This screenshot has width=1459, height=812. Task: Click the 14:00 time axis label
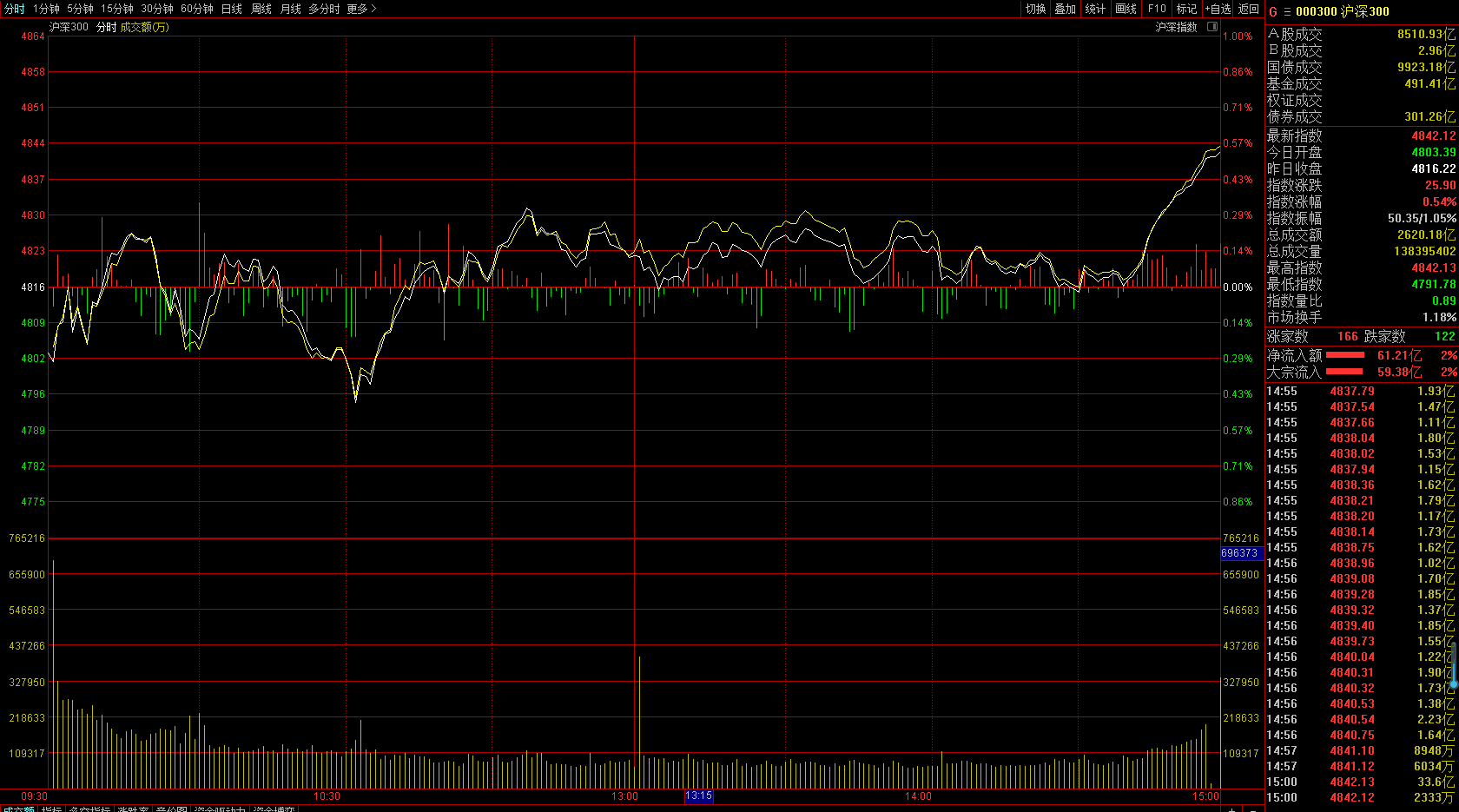click(919, 795)
